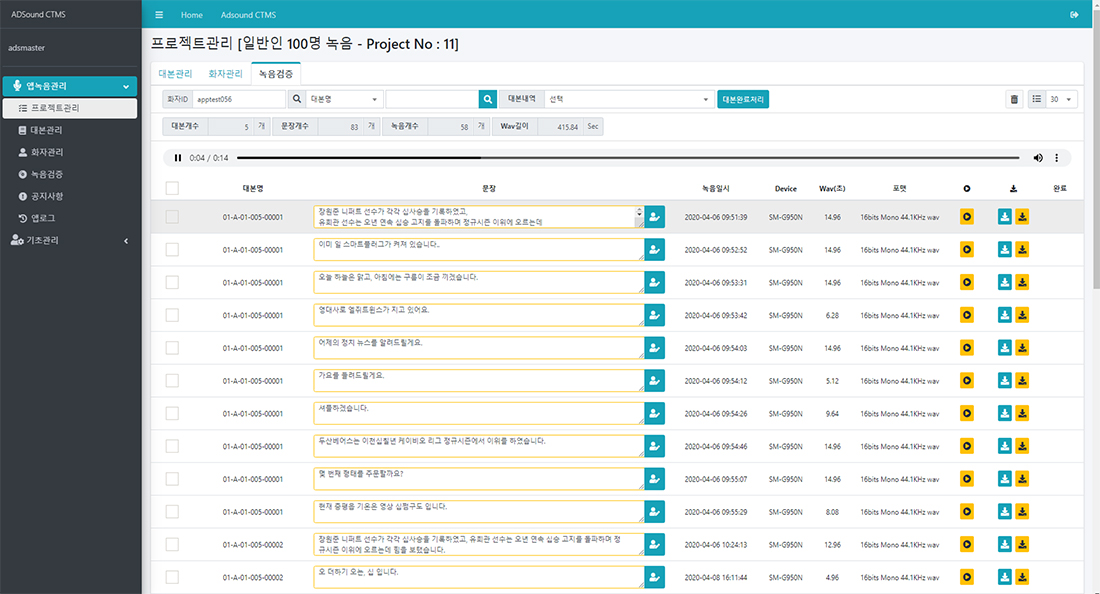The width and height of the screenshot is (1100, 594).
Task: Check the row recorded at 09:54:46
Action: [x=172, y=446]
